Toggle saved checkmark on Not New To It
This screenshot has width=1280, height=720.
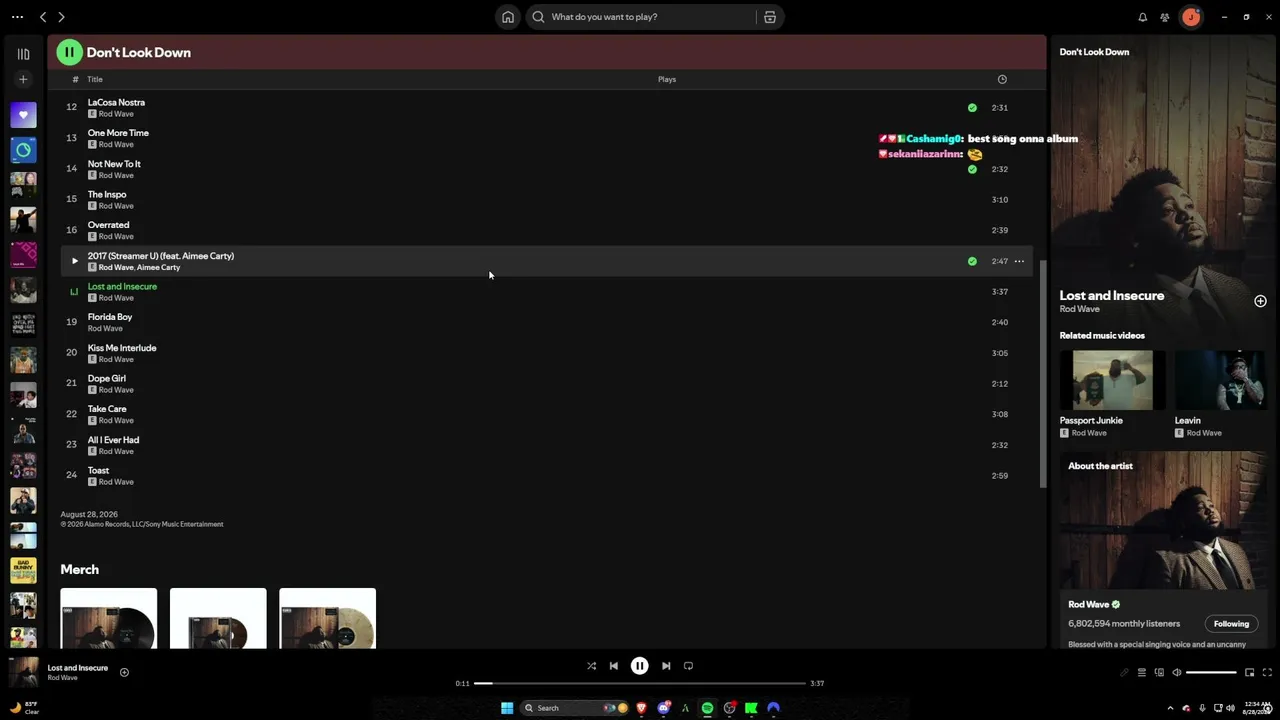tap(972, 169)
